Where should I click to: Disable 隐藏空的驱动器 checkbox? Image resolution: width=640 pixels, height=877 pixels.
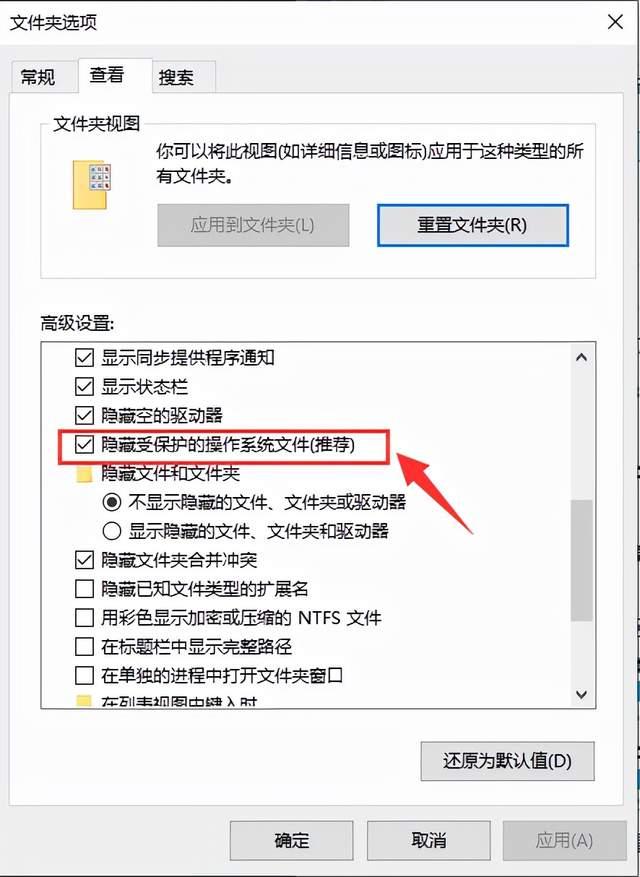tap(84, 416)
